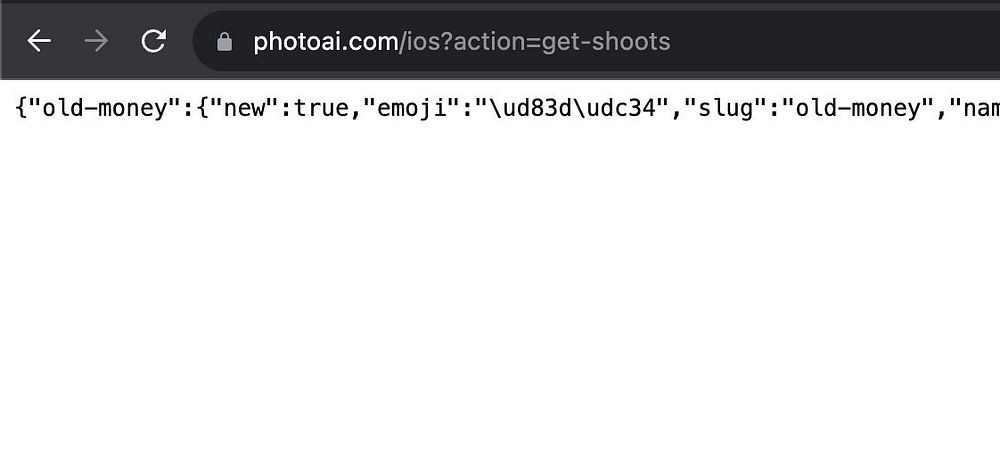This screenshot has height=474, width=1000.
Task: Click the opening curly brace of the JSON
Action: point(22,108)
